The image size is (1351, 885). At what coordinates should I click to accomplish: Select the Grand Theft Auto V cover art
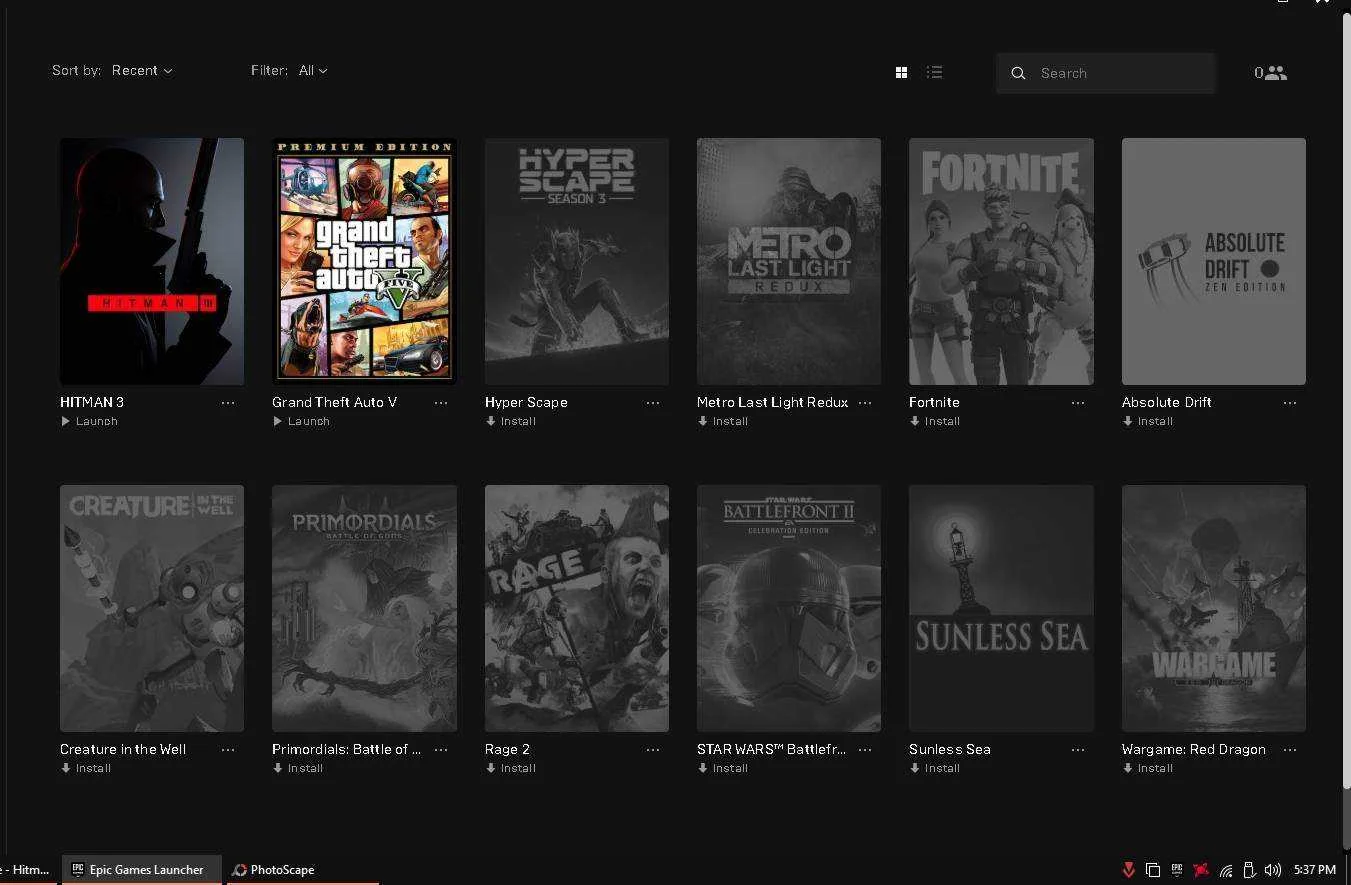click(364, 261)
